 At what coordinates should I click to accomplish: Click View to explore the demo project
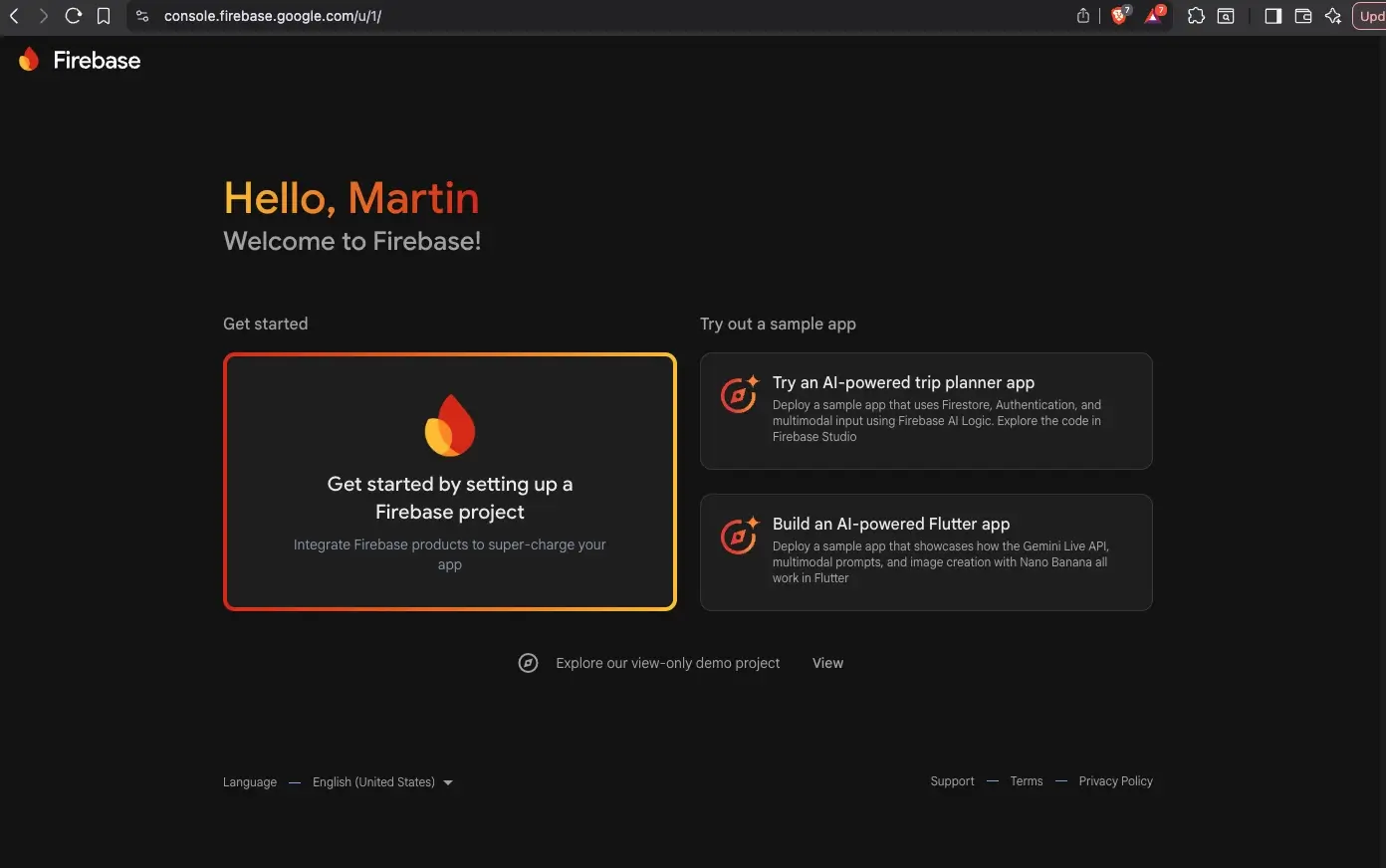click(x=827, y=662)
